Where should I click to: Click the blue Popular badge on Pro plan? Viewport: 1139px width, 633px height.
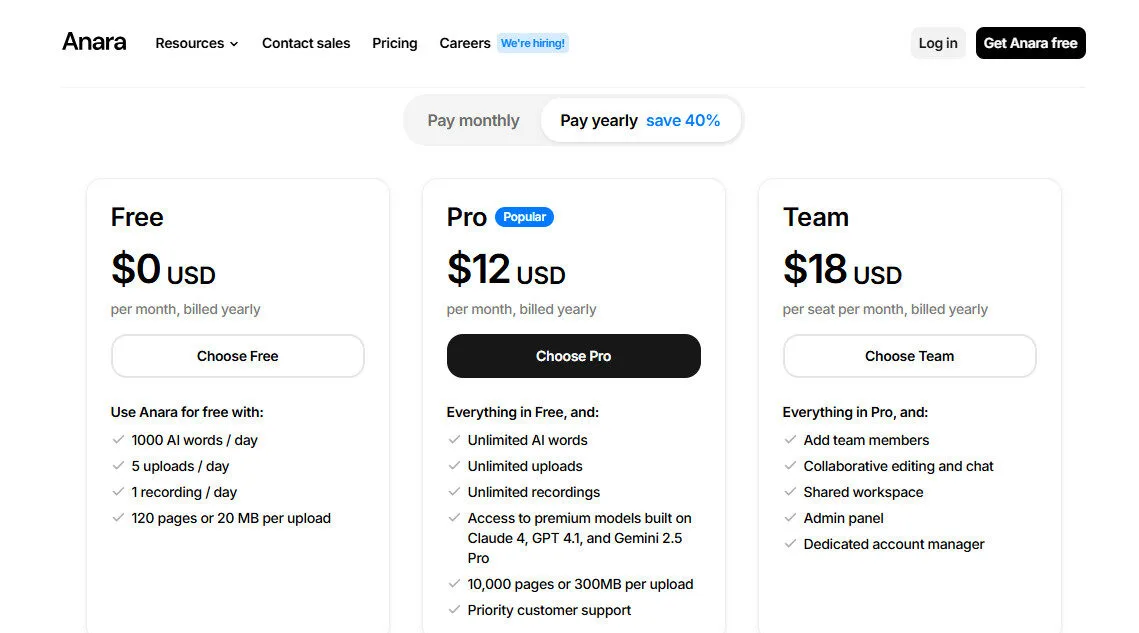click(x=525, y=217)
